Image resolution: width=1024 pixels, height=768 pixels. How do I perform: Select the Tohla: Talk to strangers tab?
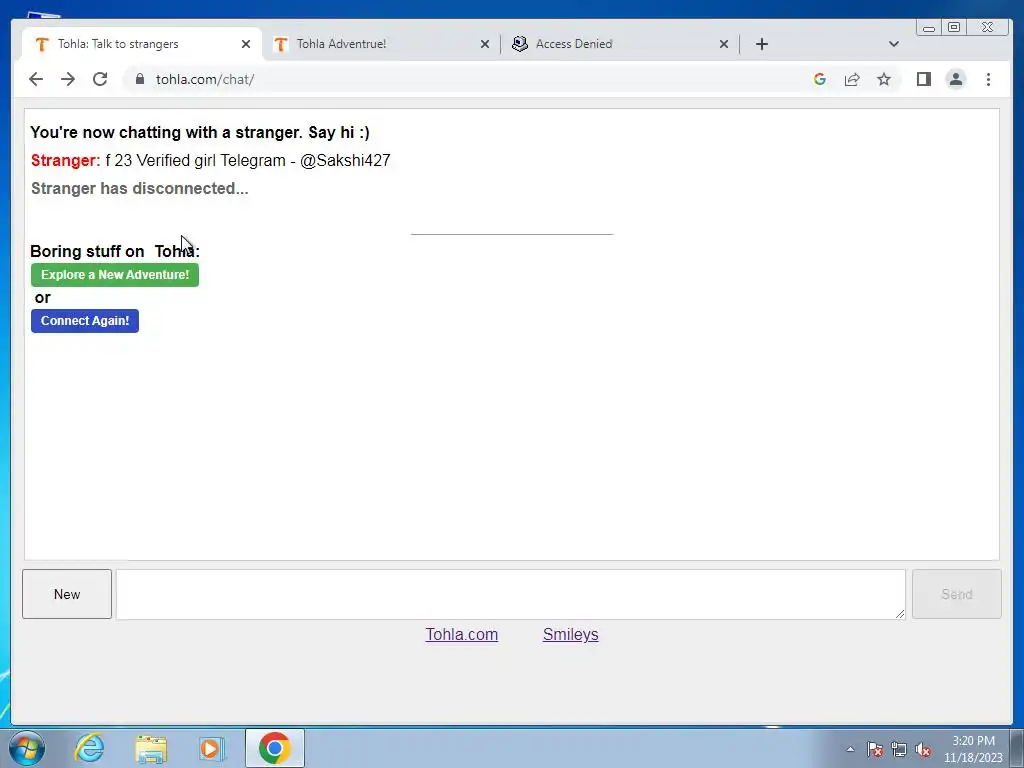[x=140, y=44]
